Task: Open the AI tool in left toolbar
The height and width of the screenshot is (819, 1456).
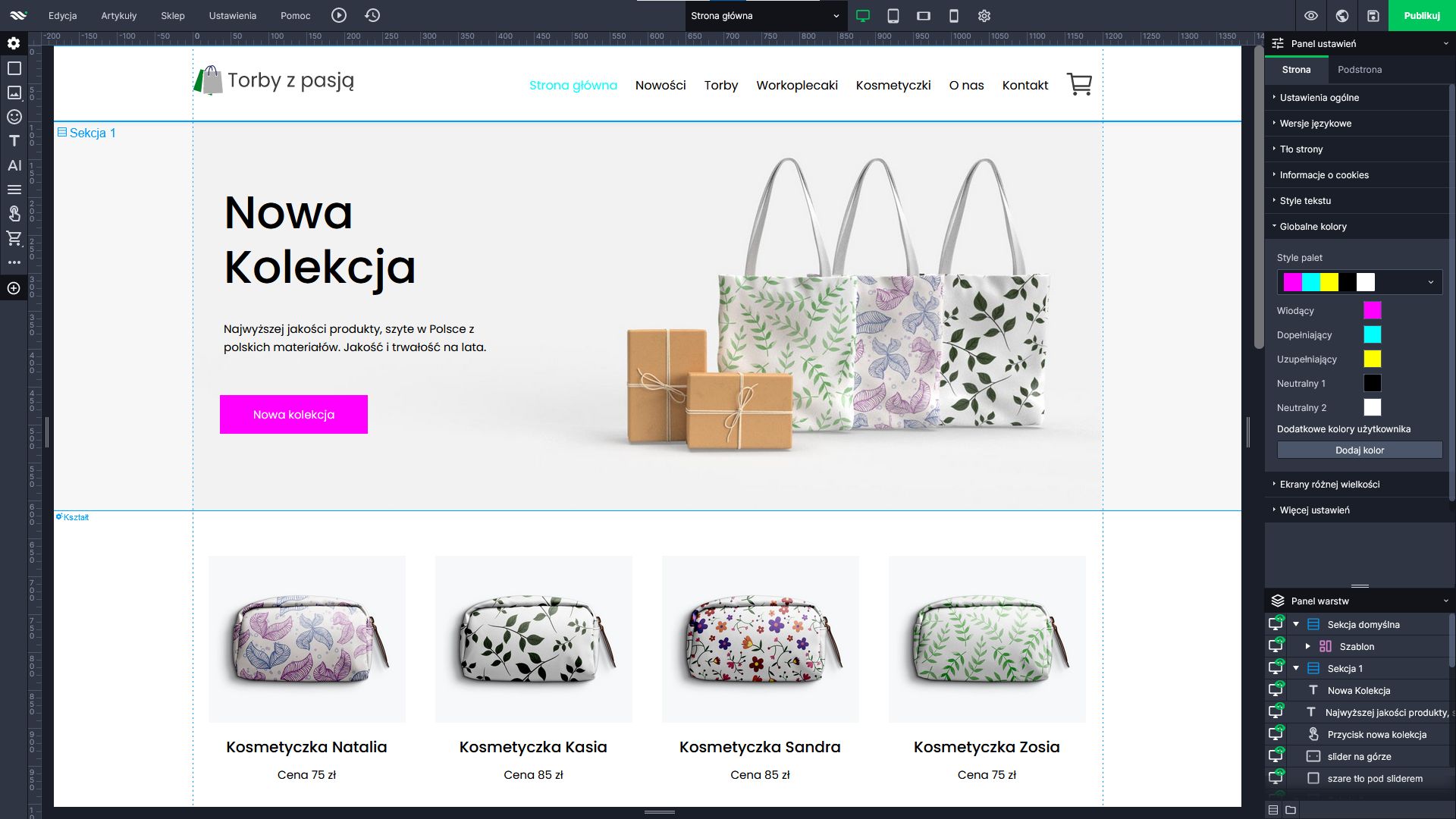Action: (14, 165)
